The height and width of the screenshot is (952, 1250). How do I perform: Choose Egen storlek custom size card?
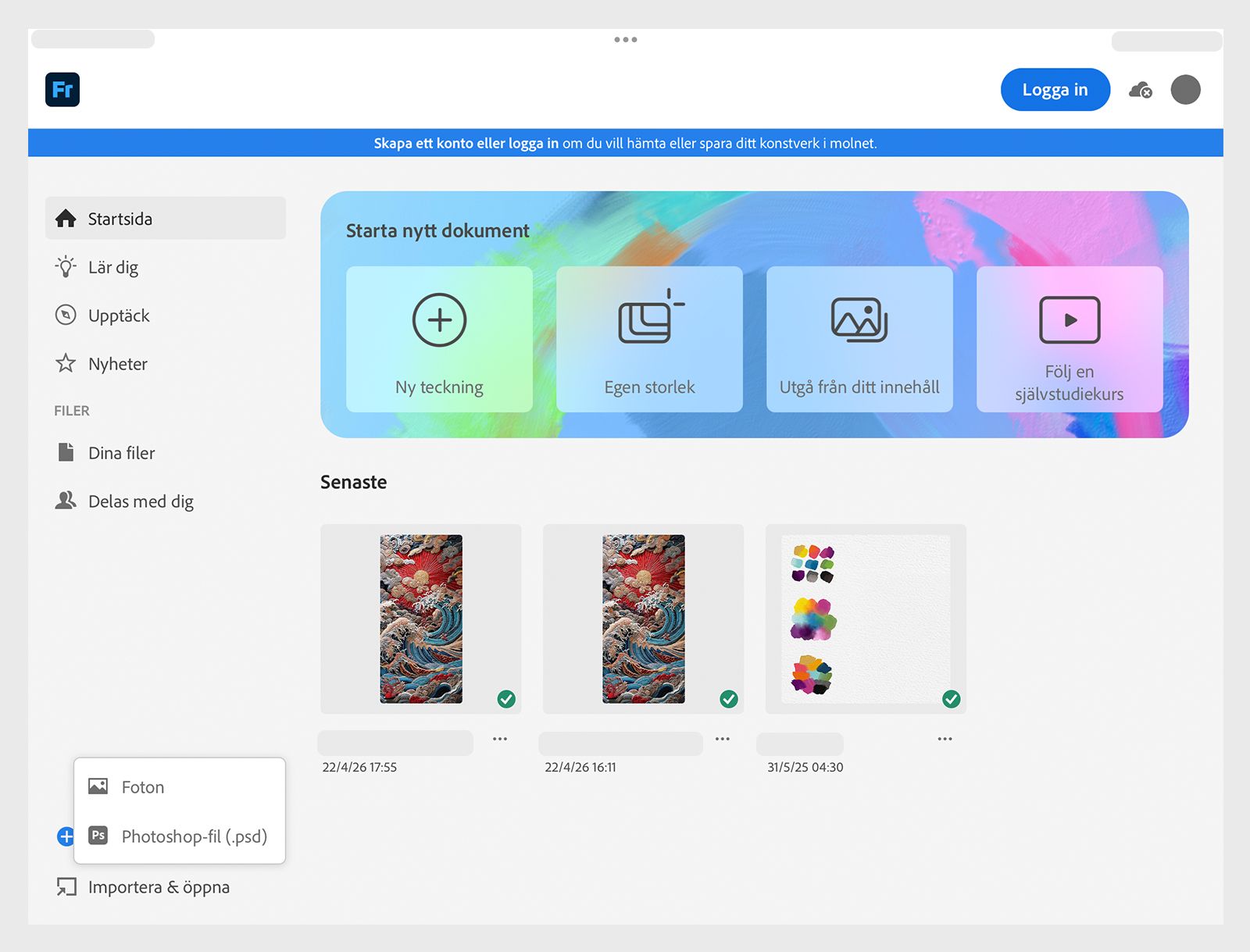[x=649, y=339]
